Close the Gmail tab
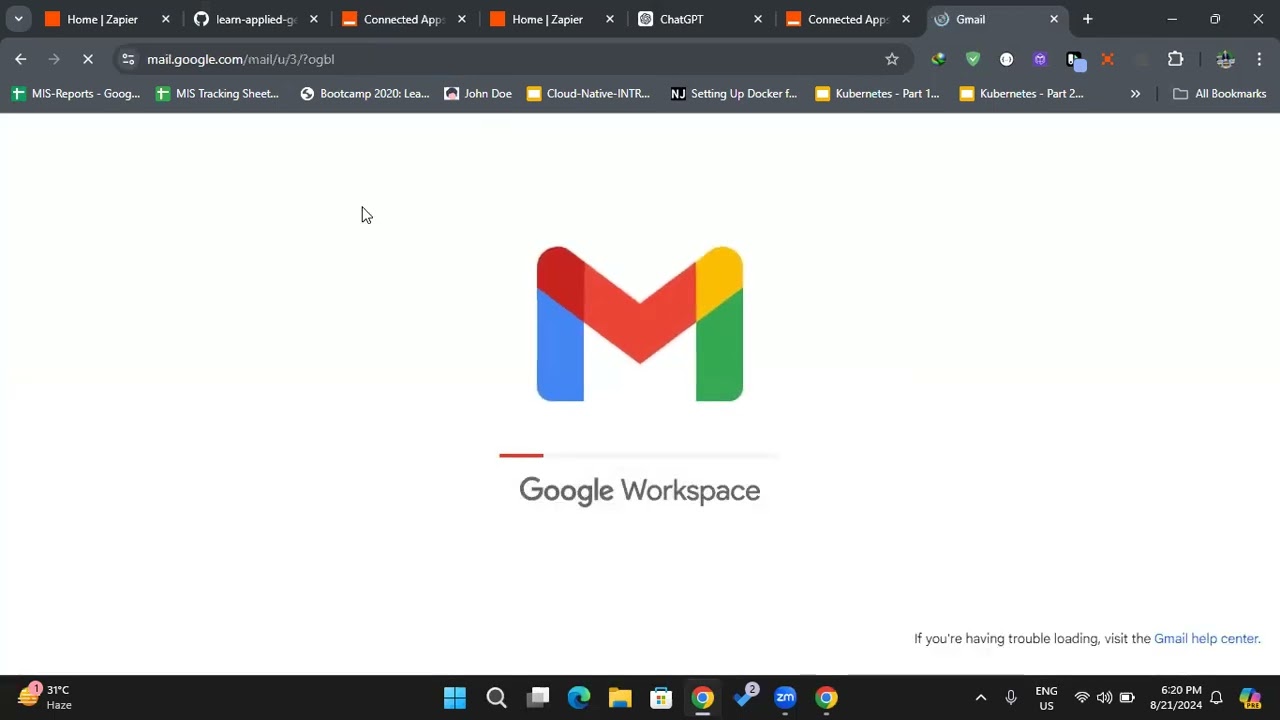Screen dimensions: 1280x720 (1054, 19)
